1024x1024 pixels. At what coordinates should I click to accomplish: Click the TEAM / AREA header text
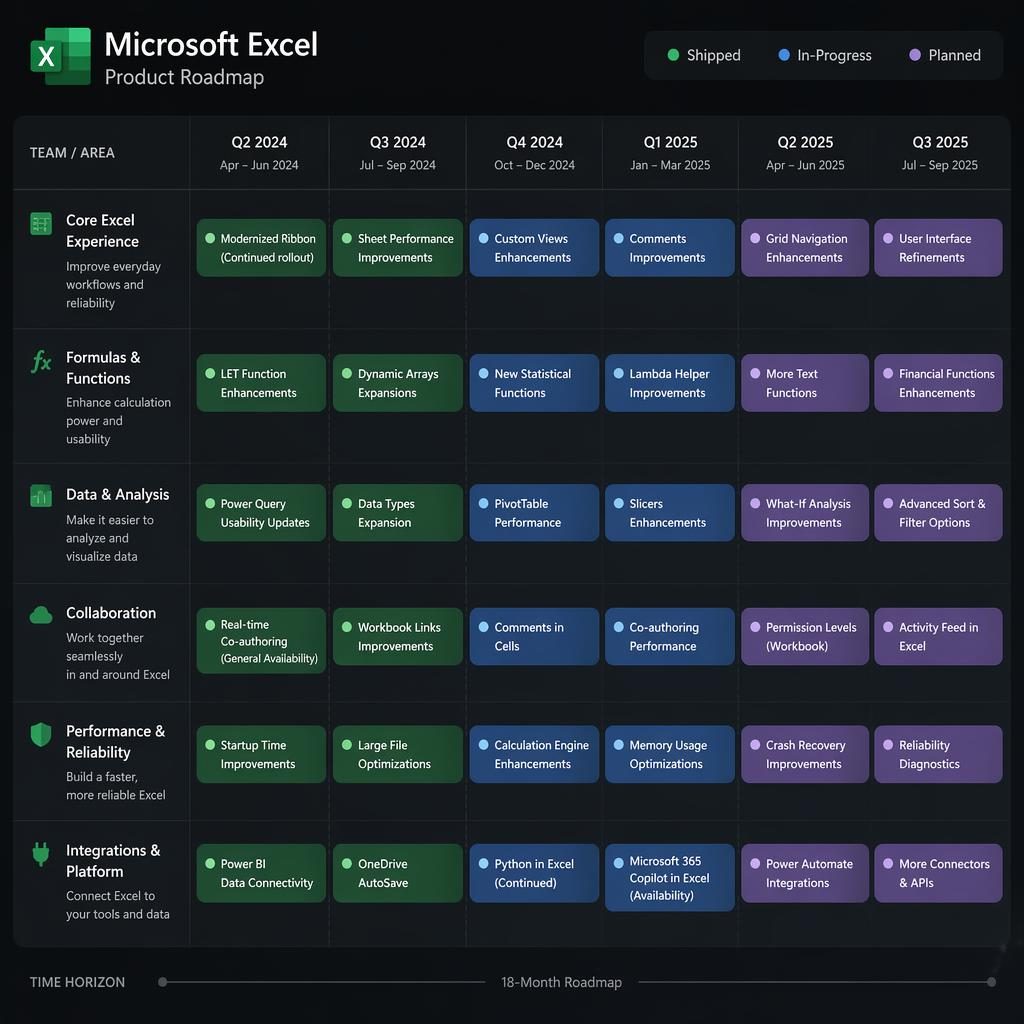coord(72,153)
